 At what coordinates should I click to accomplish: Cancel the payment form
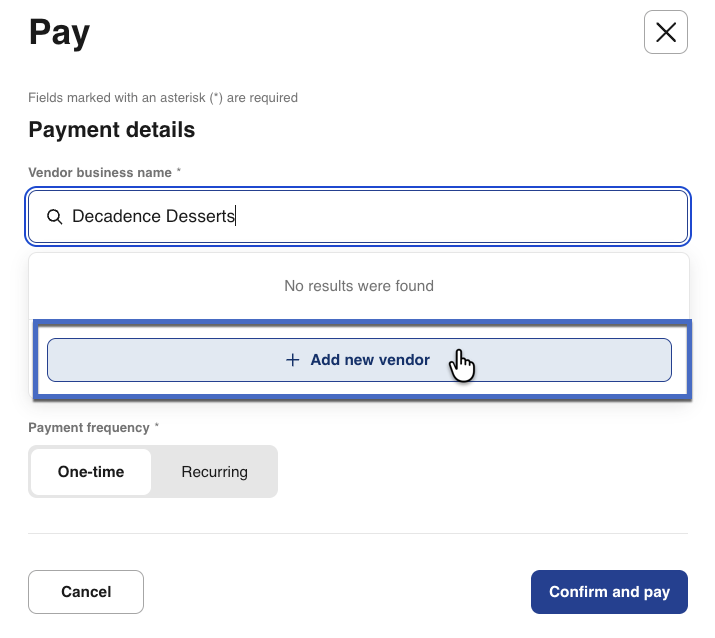(86, 592)
